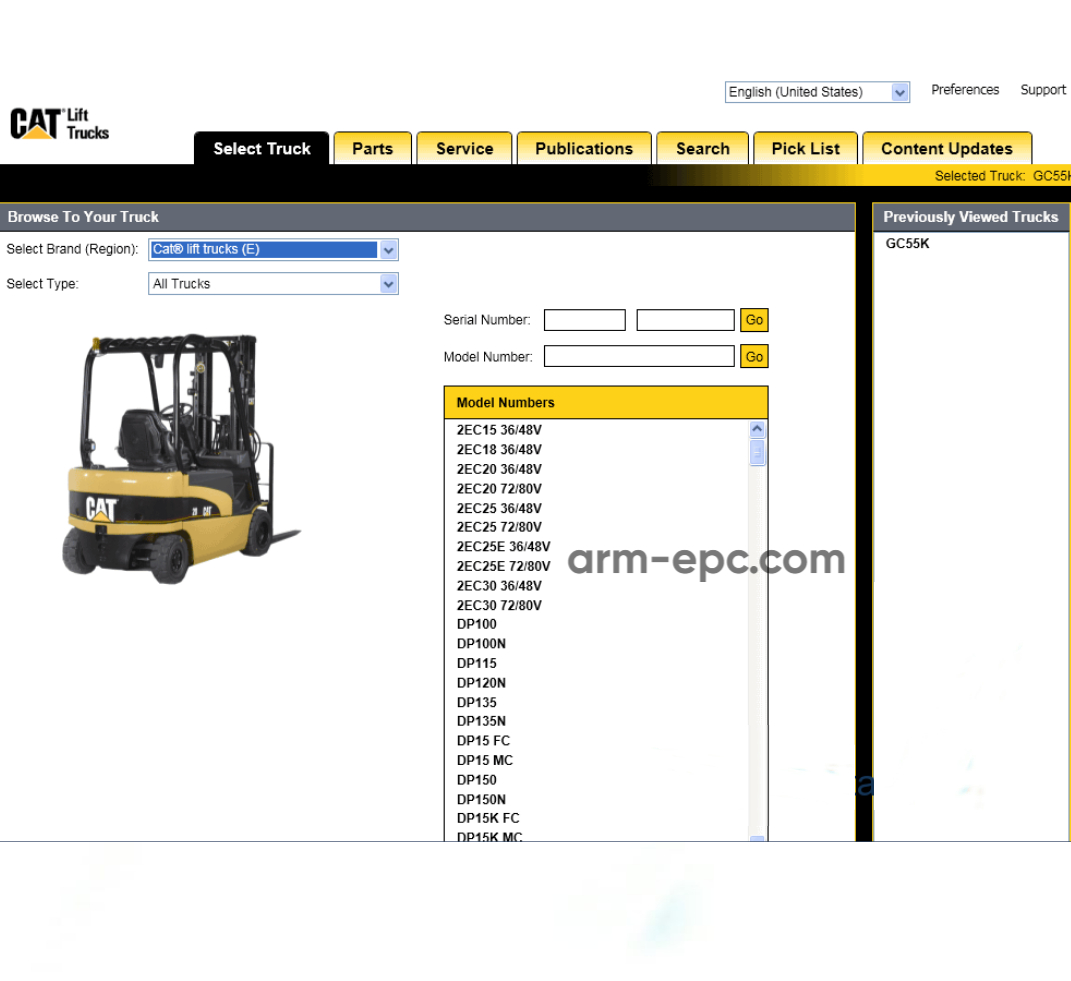Click the Model Number input field

[639, 356]
